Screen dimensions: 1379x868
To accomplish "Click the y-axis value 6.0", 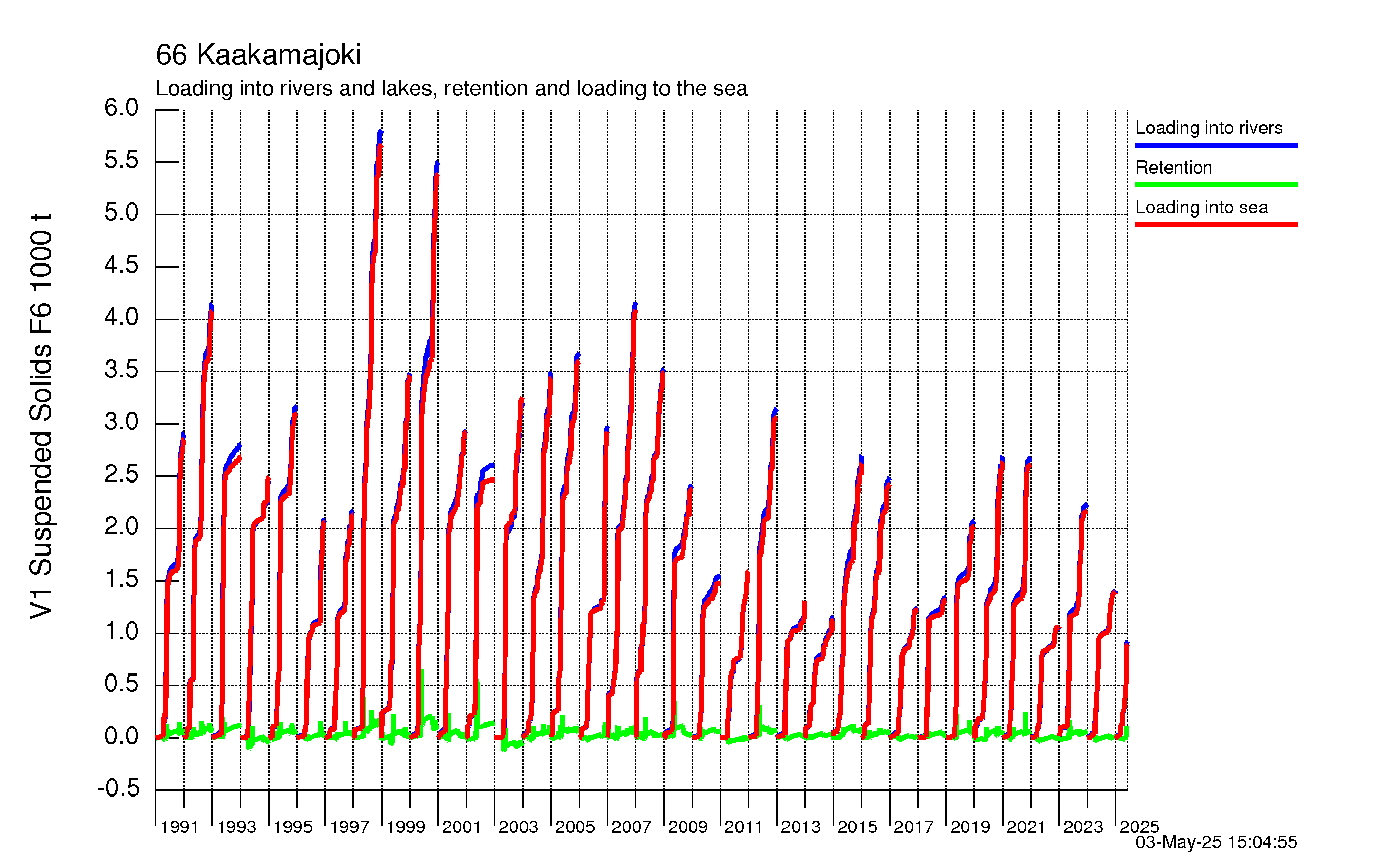I will pyautogui.click(x=122, y=108).
